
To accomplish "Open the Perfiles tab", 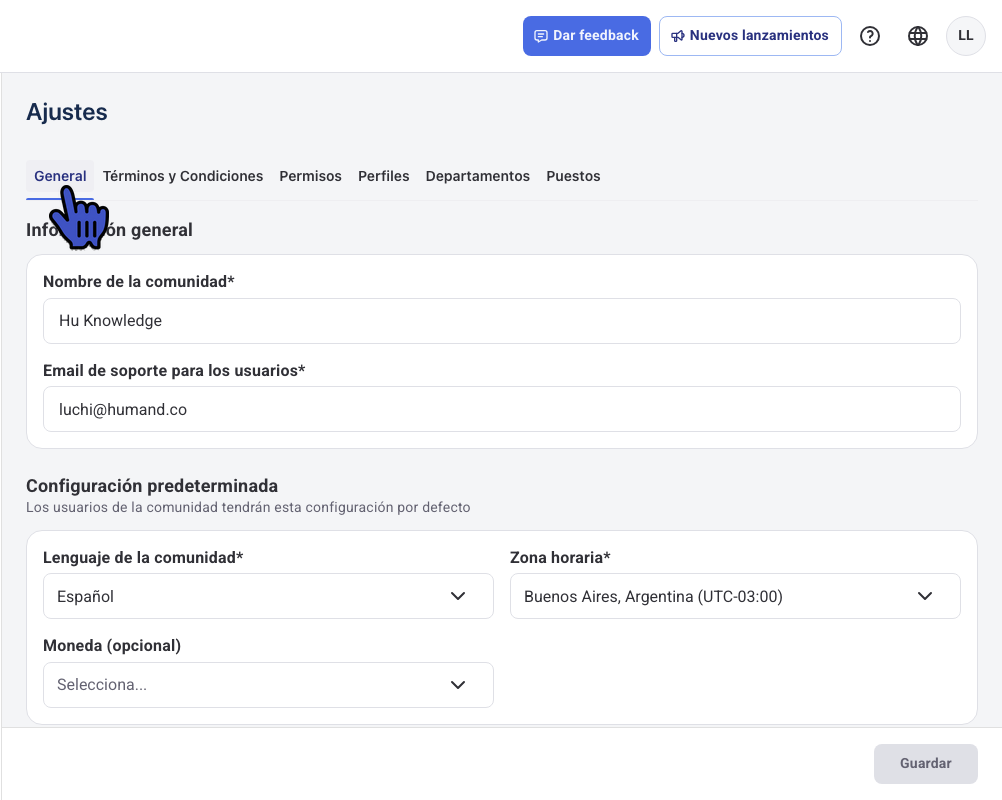I will point(383,176).
